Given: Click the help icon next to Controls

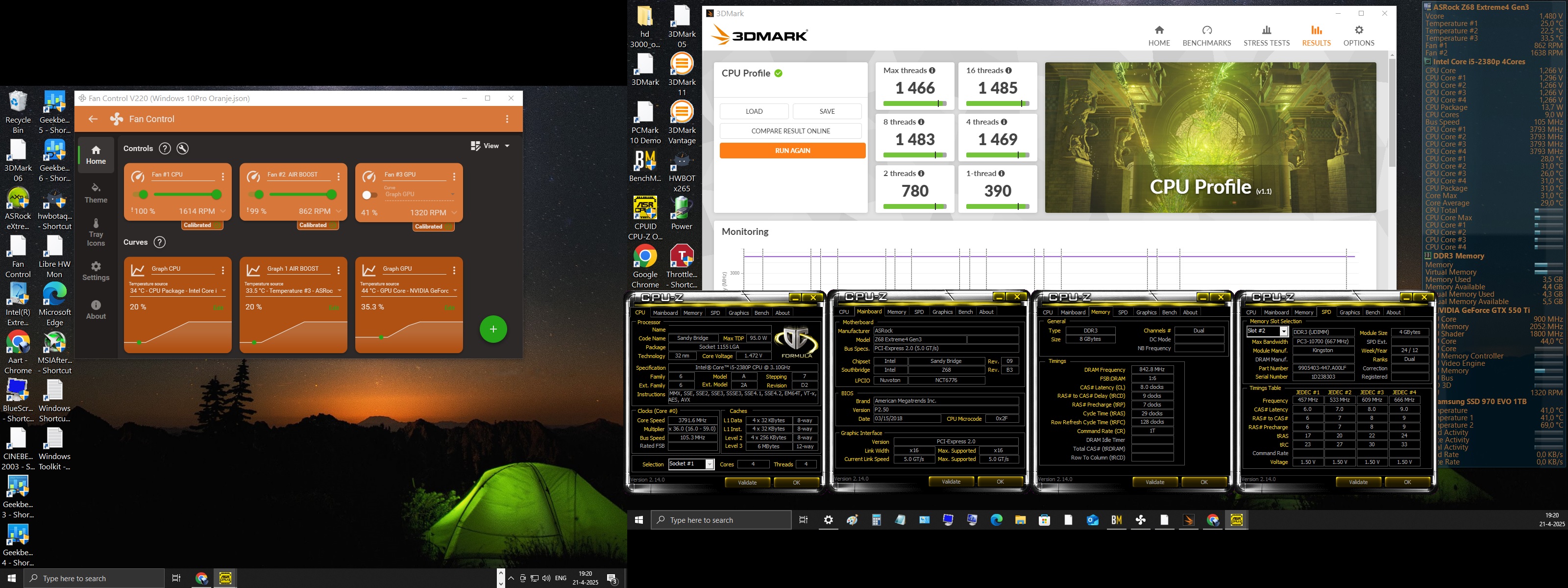Looking at the screenshot, I should point(164,148).
